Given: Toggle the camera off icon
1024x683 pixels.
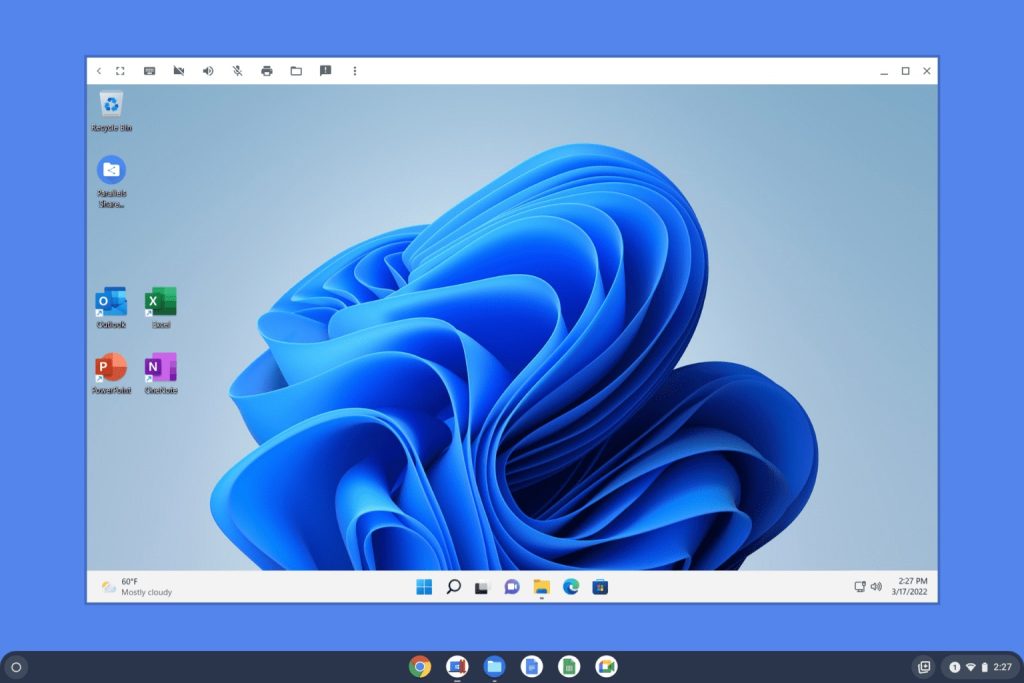Looking at the screenshot, I should (x=178, y=71).
